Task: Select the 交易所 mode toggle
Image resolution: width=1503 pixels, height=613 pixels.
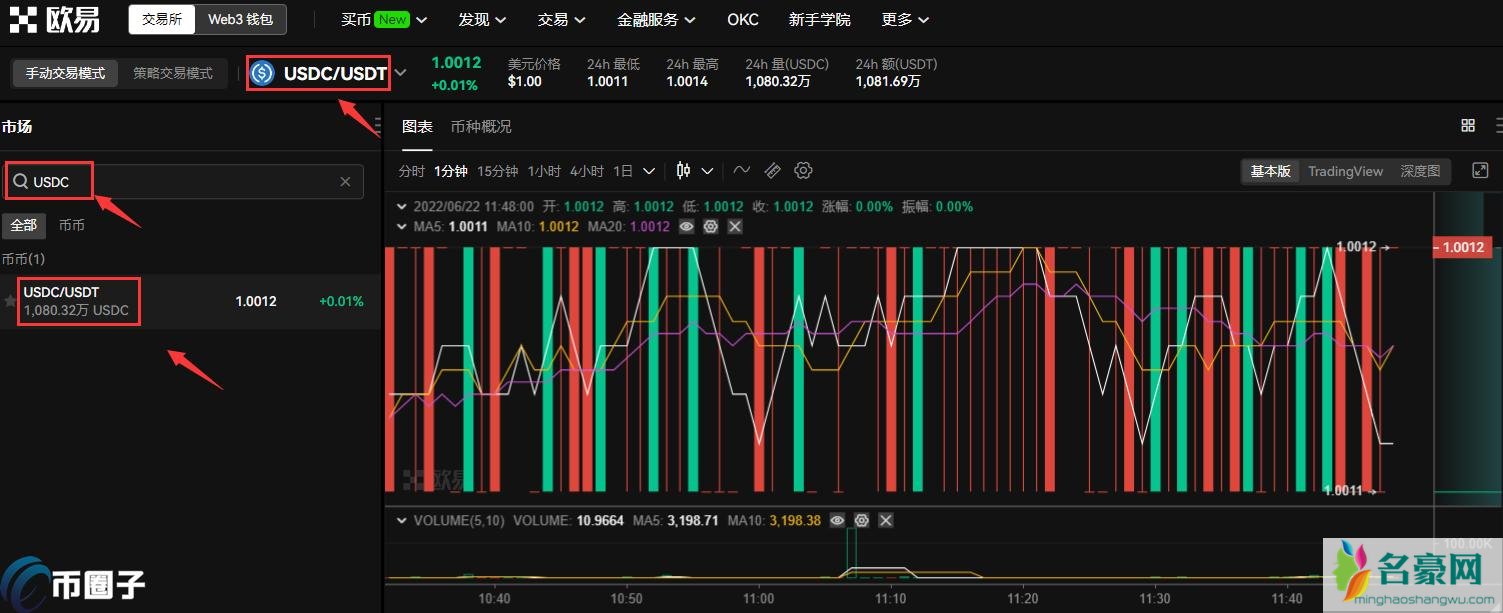Action: 162,19
